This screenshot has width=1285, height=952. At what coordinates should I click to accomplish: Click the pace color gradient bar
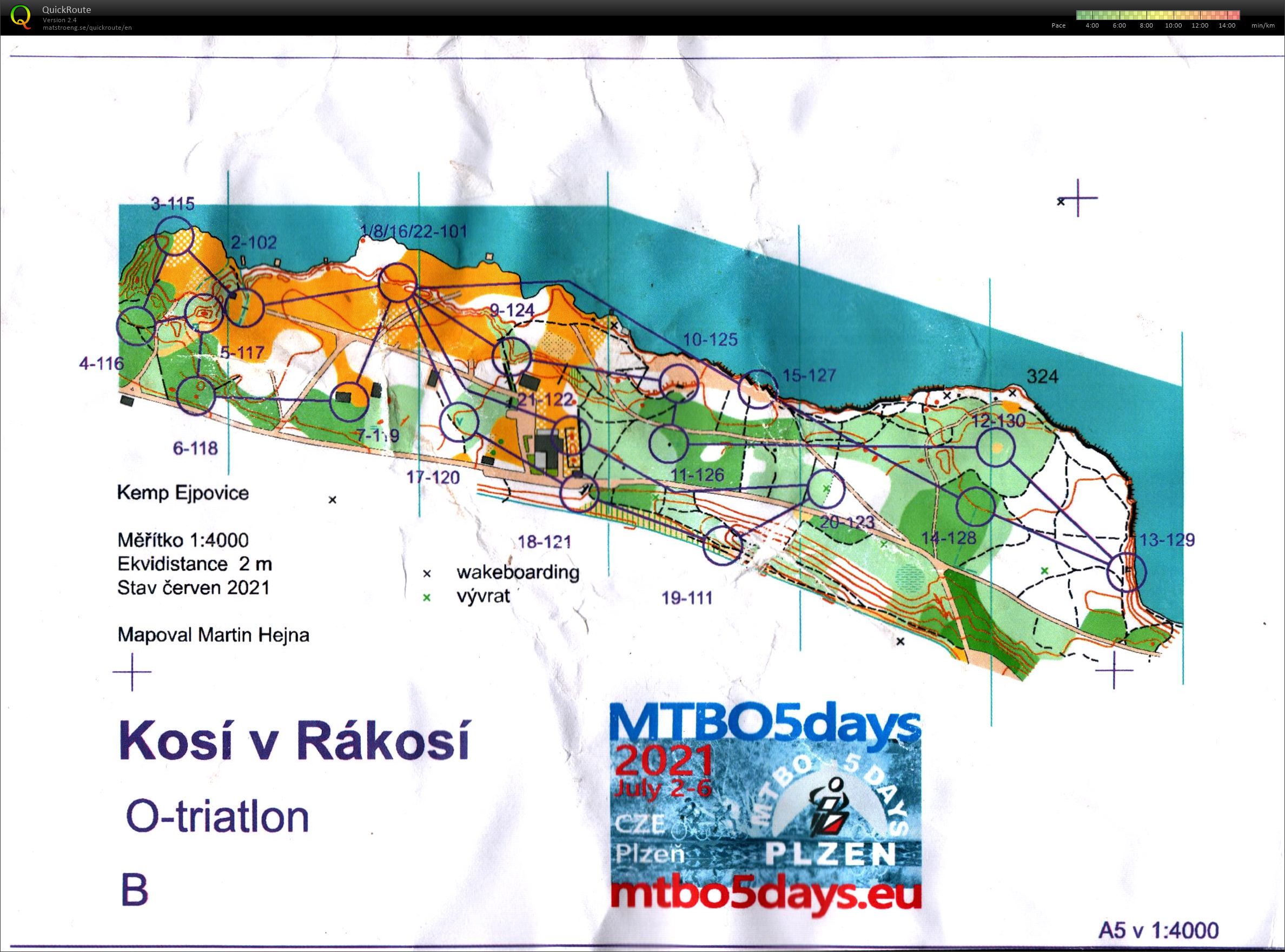coord(1158,15)
